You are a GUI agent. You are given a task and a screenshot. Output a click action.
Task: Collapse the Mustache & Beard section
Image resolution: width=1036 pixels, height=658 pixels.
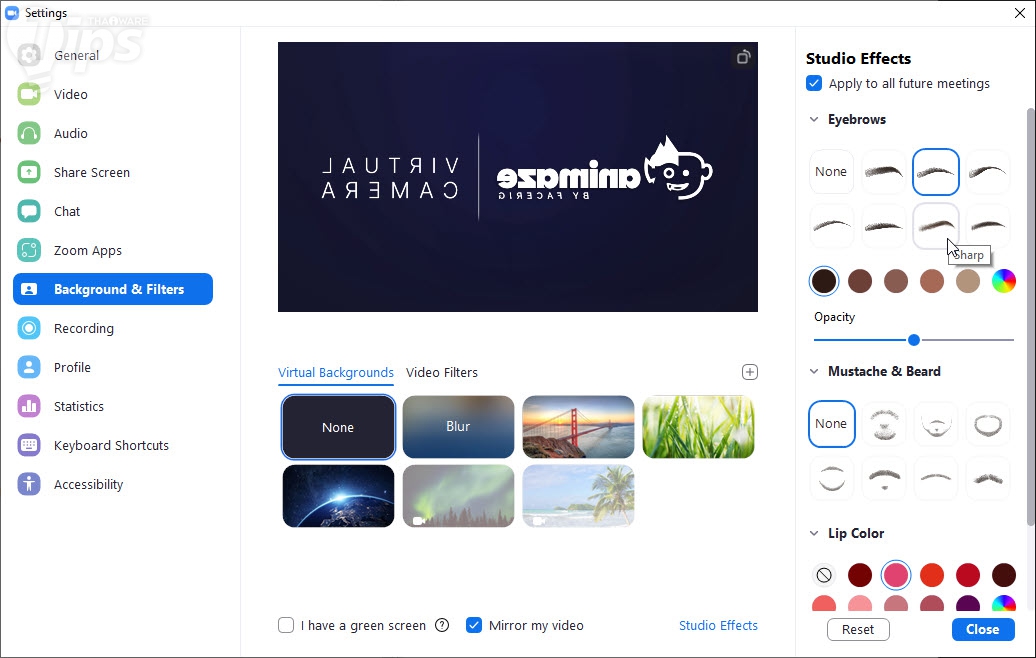point(814,371)
